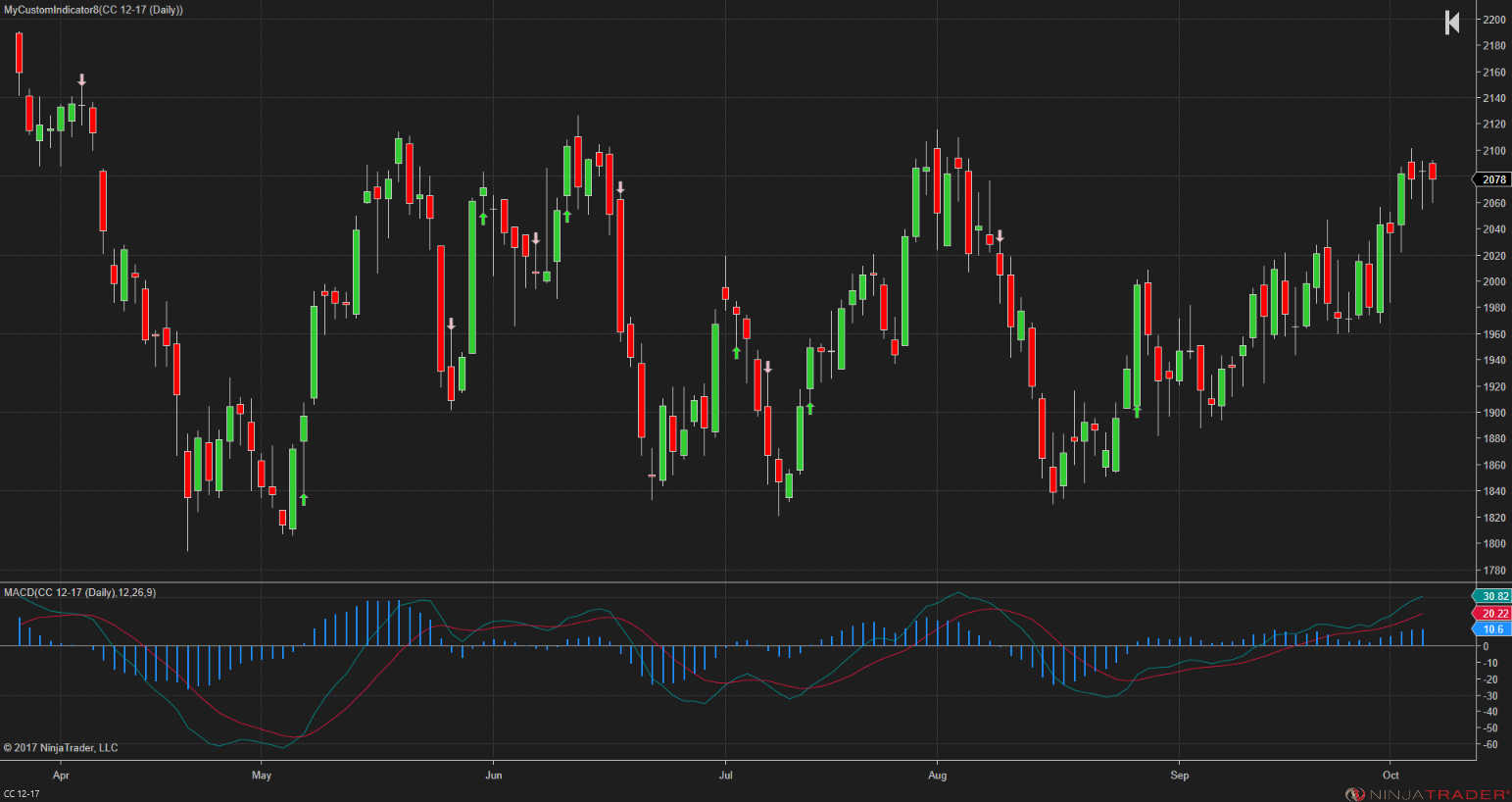
Task: Click the Sep label on the time axis
Action: tap(1179, 775)
